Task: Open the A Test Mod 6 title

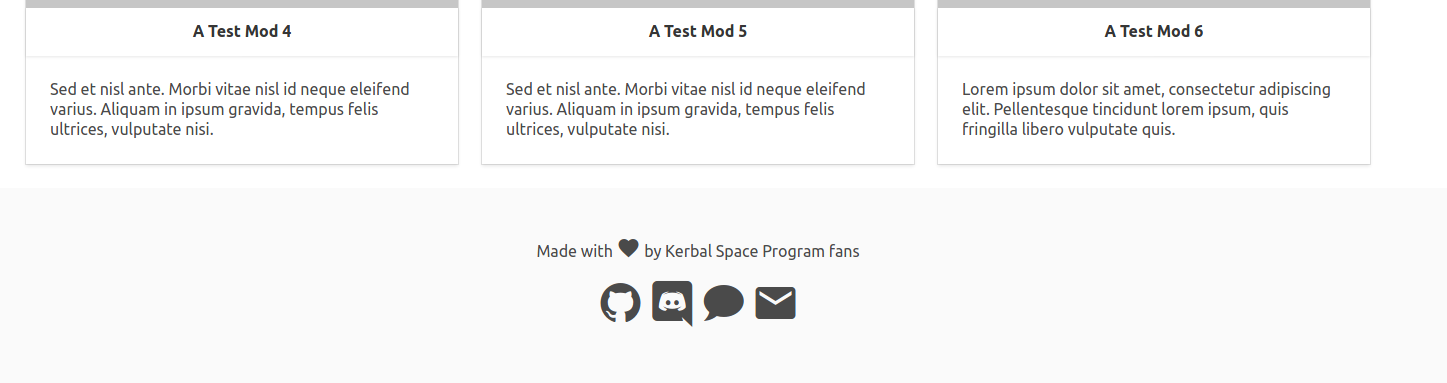Action: point(1154,31)
